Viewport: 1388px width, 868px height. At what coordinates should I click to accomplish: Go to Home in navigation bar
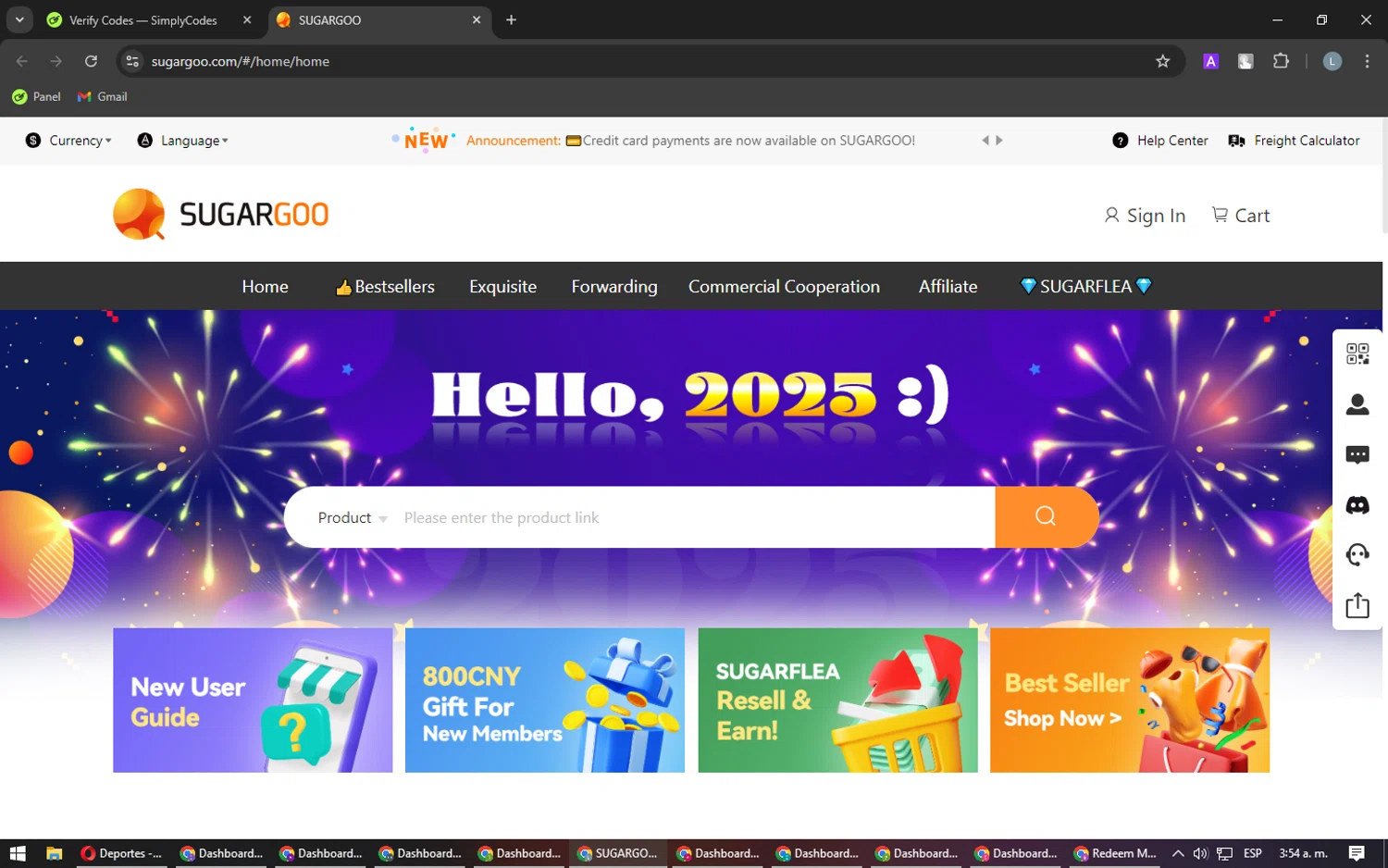click(x=265, y=286)
